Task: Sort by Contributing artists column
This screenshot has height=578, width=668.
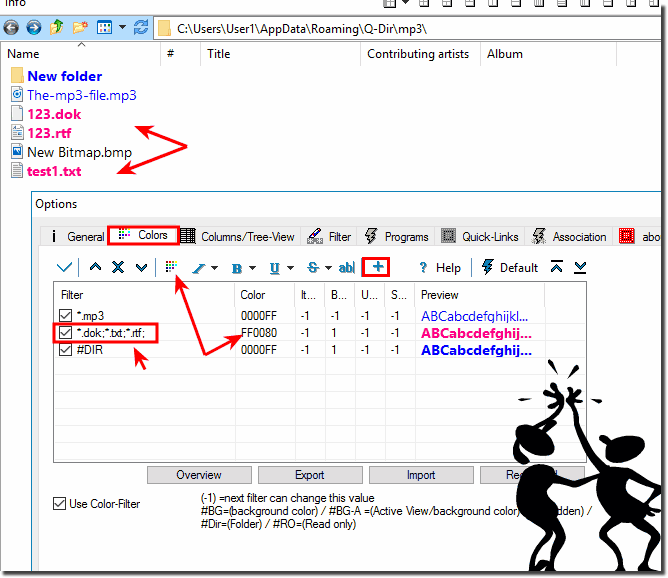Action: click(x=418, y=54)
